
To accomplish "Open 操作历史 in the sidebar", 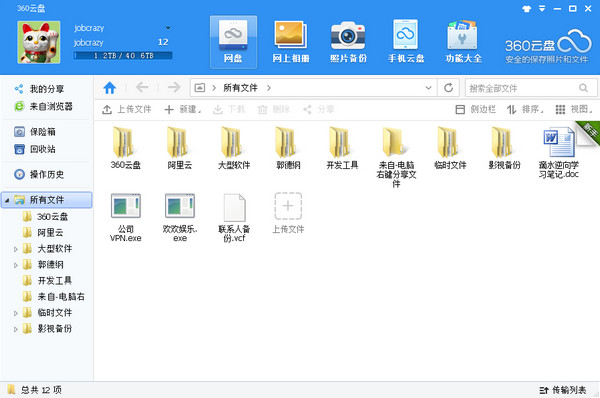I will pos(39,175).
